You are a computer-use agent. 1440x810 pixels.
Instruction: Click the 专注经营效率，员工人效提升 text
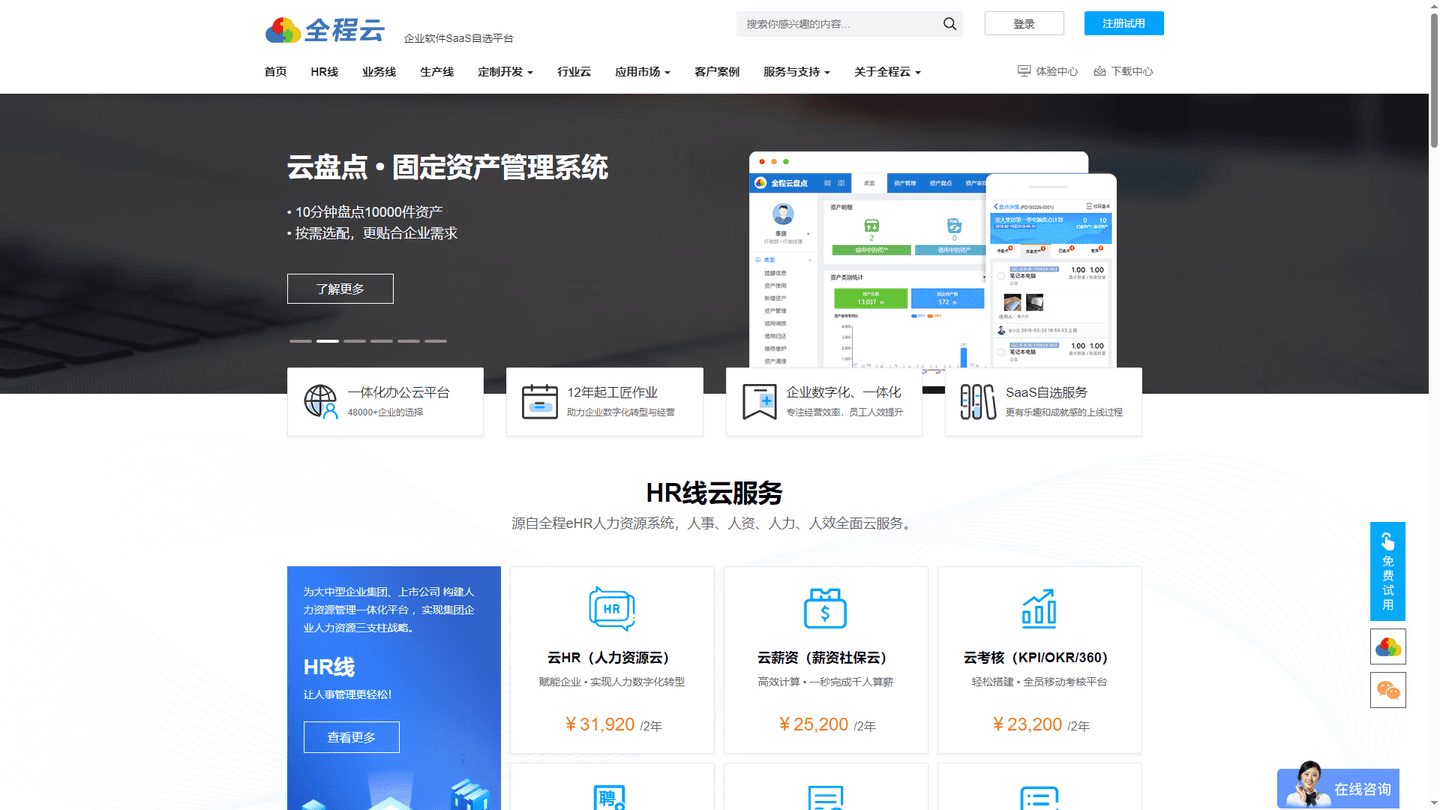click(844, 412)
